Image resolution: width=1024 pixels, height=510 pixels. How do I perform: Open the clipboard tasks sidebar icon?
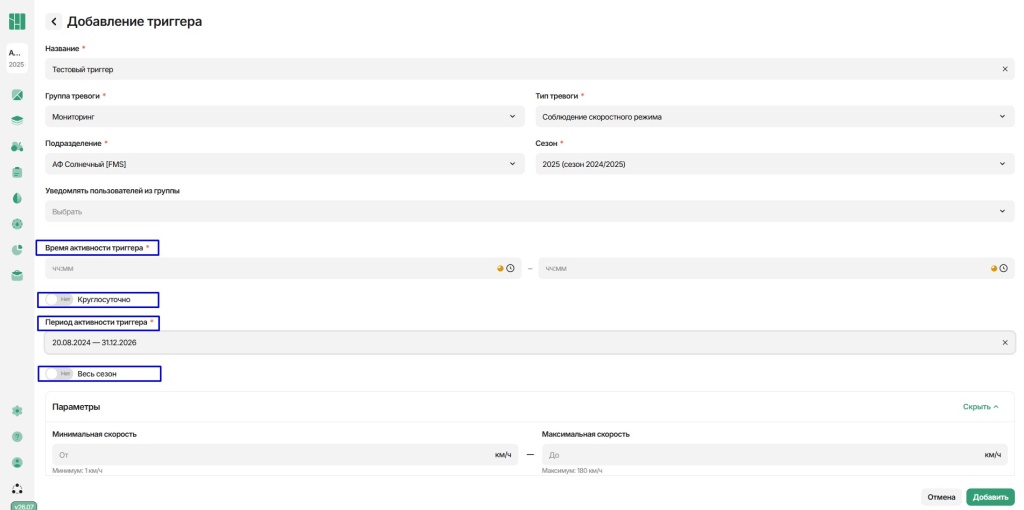(x=17, y=172)
